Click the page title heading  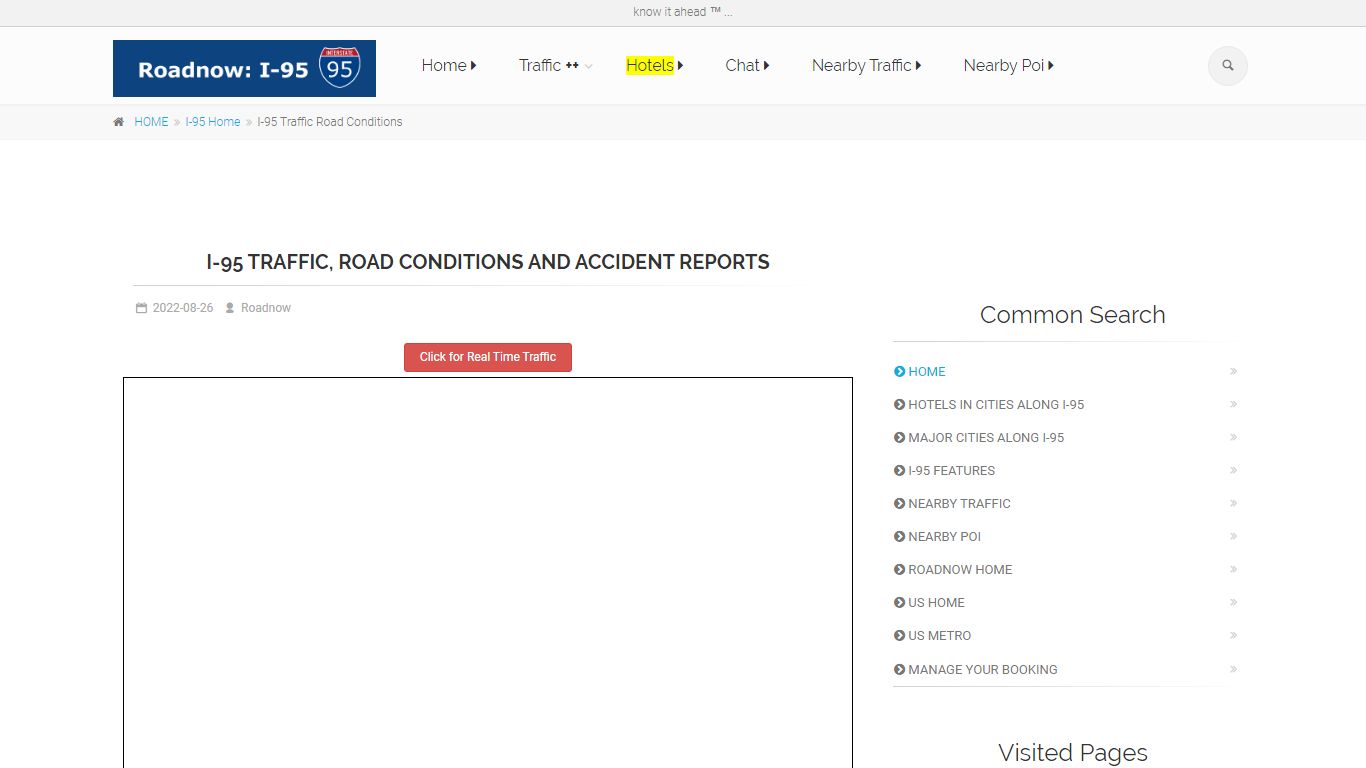point(488,262)
